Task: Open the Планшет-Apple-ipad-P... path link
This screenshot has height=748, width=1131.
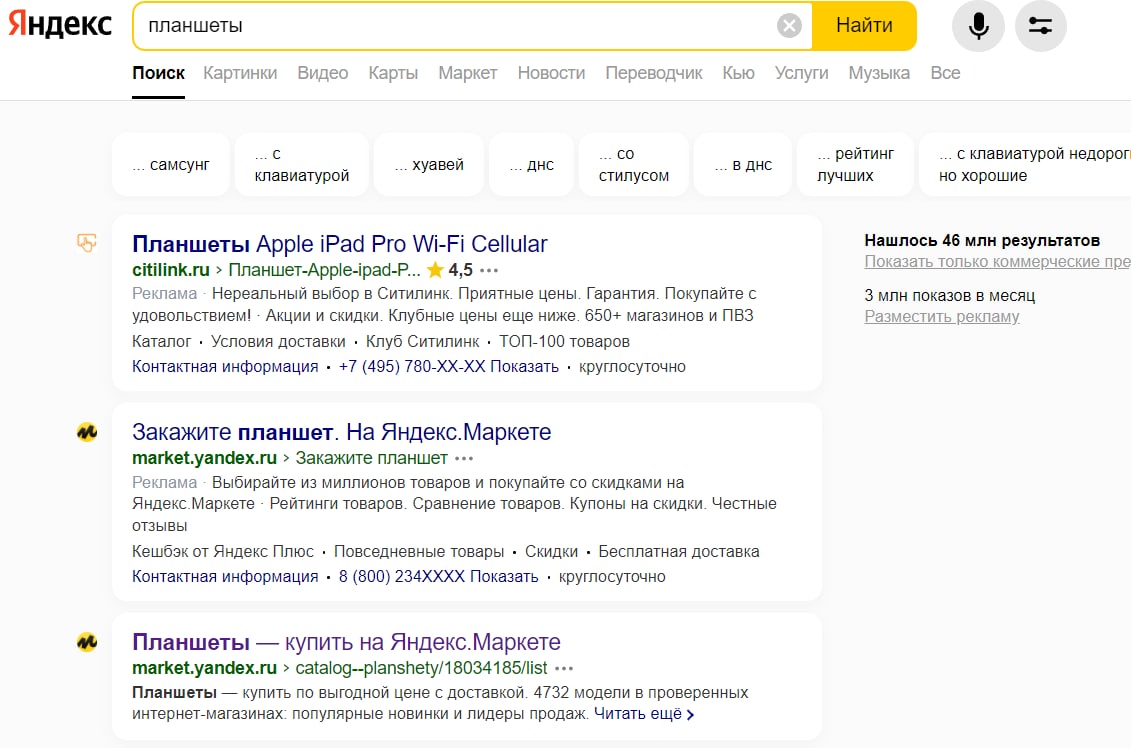Action: click(324, 270)
